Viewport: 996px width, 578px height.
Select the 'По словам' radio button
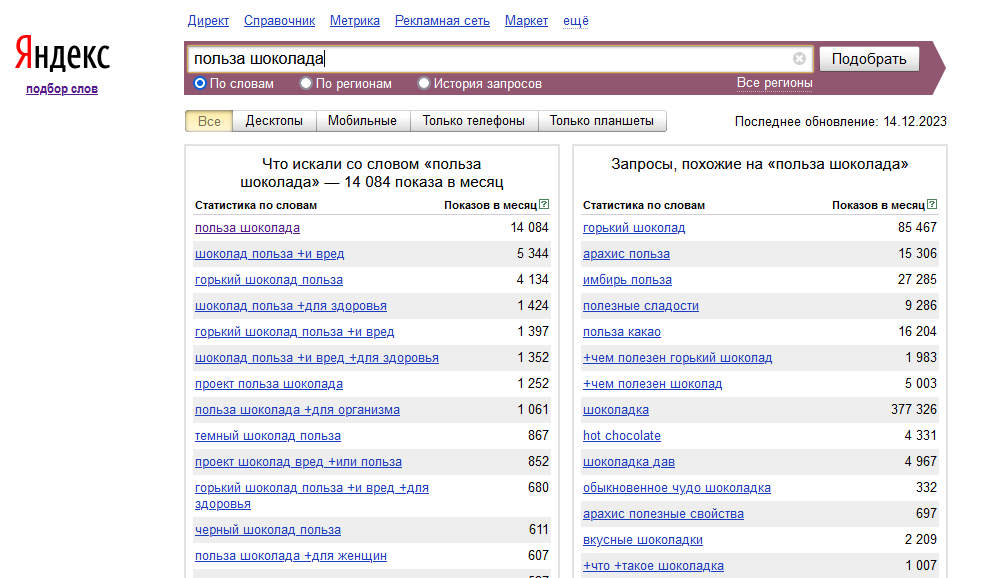pyautogui.click(x=200, y=83)
